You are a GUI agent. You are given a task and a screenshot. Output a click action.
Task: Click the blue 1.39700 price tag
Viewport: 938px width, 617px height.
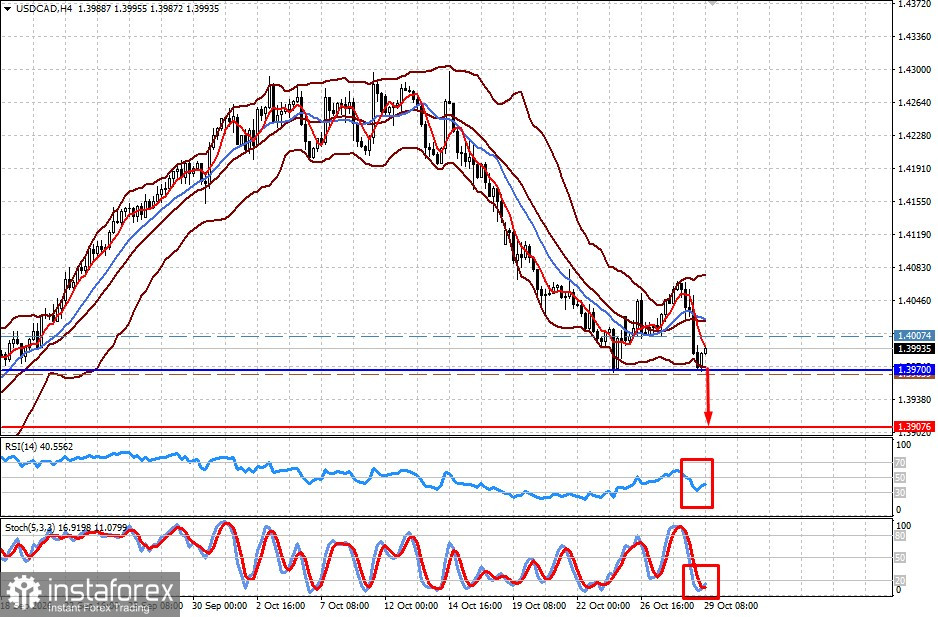click(915, 370)
